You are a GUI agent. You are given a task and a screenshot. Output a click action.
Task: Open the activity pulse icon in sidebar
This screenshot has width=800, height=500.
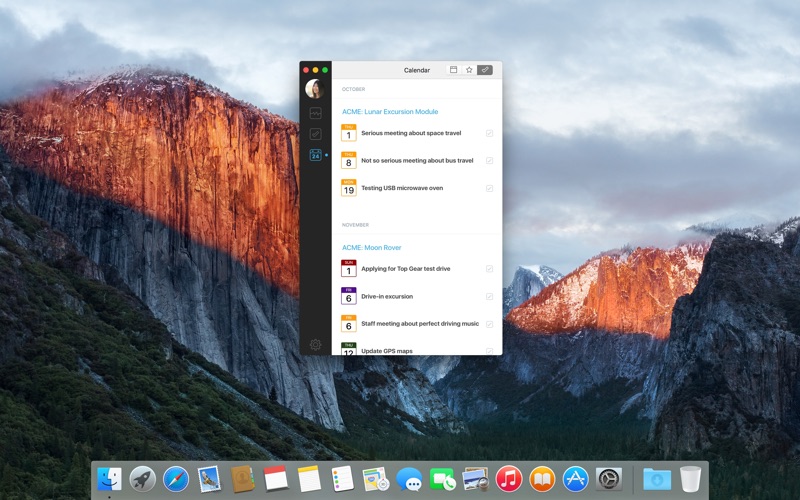click(x=315, y=113)
